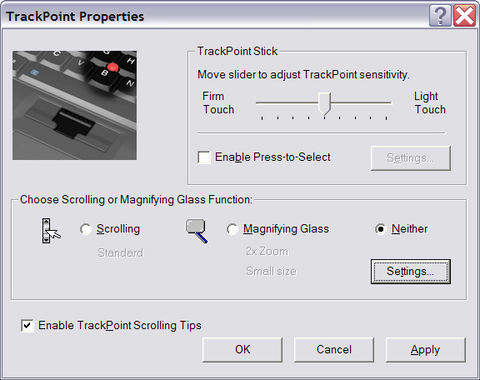
Task: Click the TrackPoint sensitivity slider thumb
Action: point(324,103)
